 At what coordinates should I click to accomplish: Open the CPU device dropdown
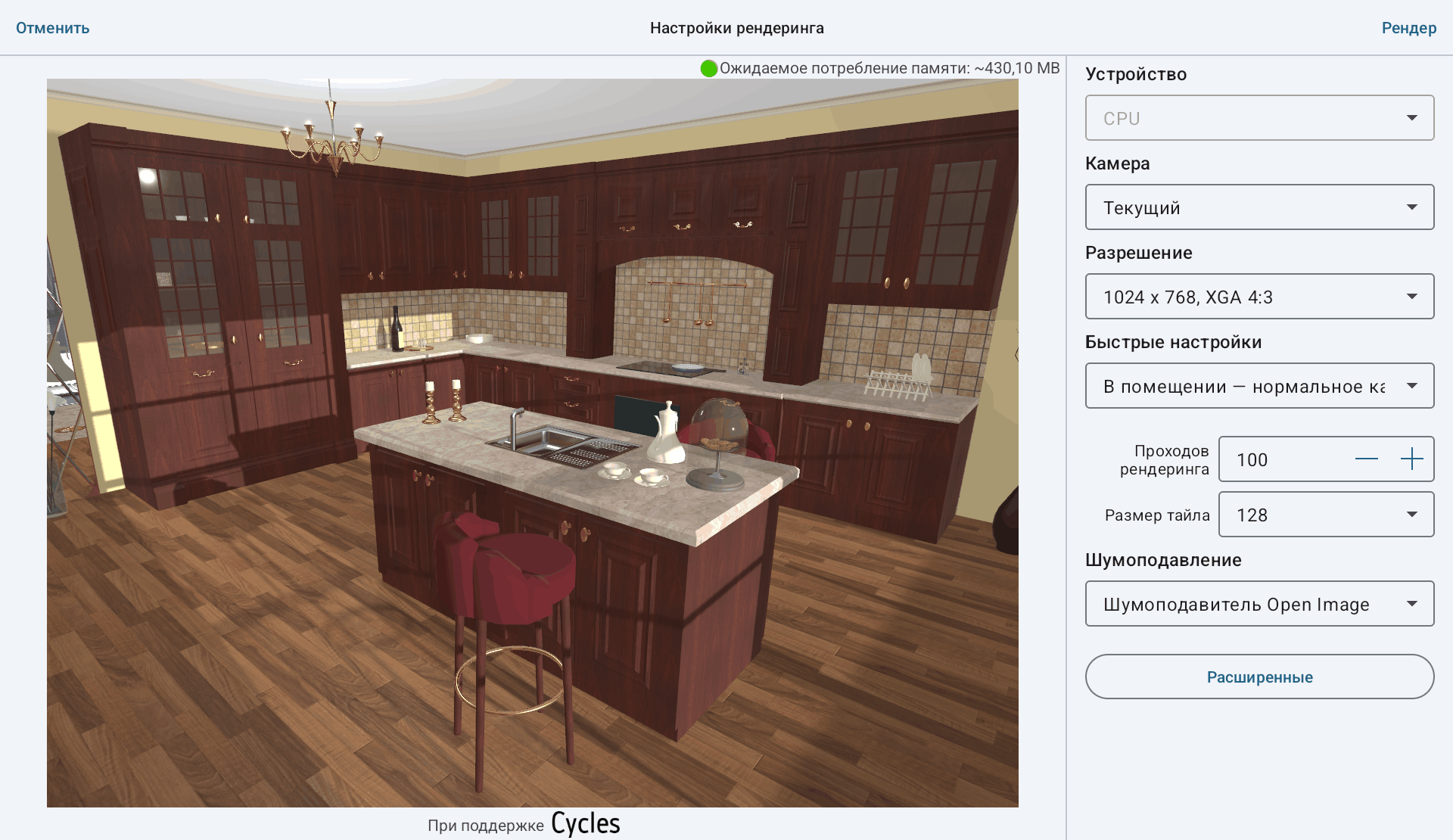[x=1259, y=118]
